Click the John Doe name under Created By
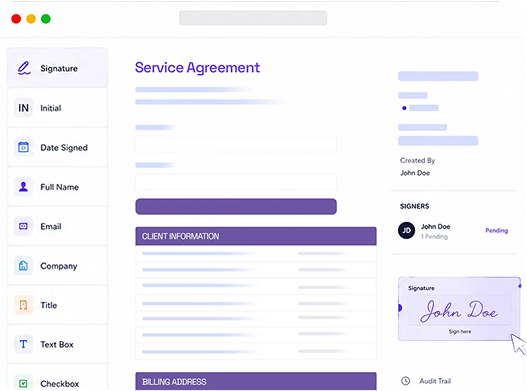Image resolution: width=527 pixels, height=391 pixels. [x=415, y=173]
